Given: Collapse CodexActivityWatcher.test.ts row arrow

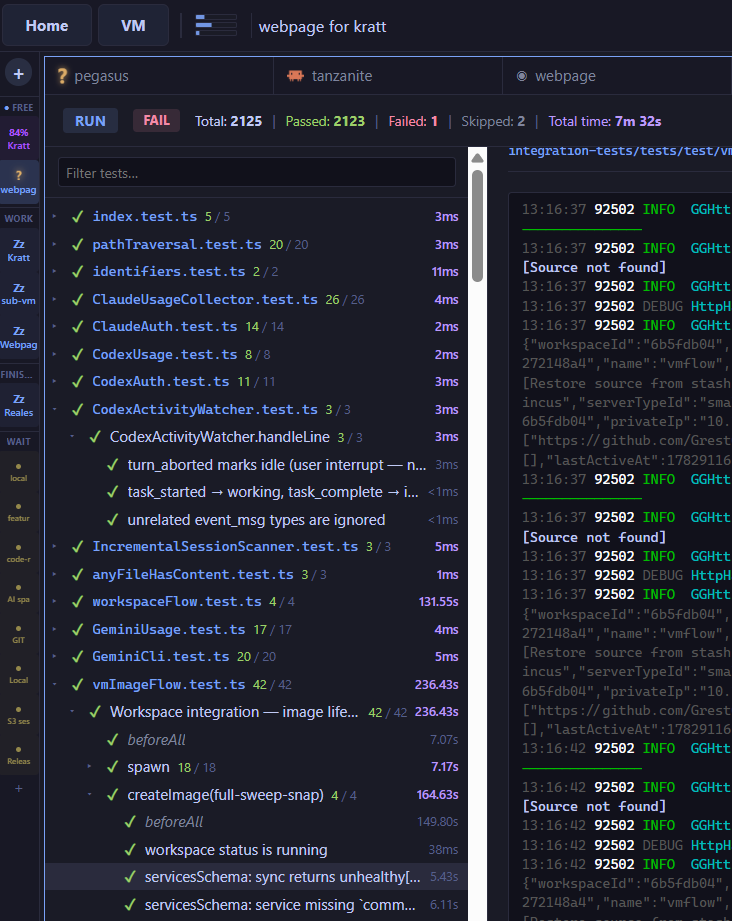Looking at the screenshot, I should (55, 409).
